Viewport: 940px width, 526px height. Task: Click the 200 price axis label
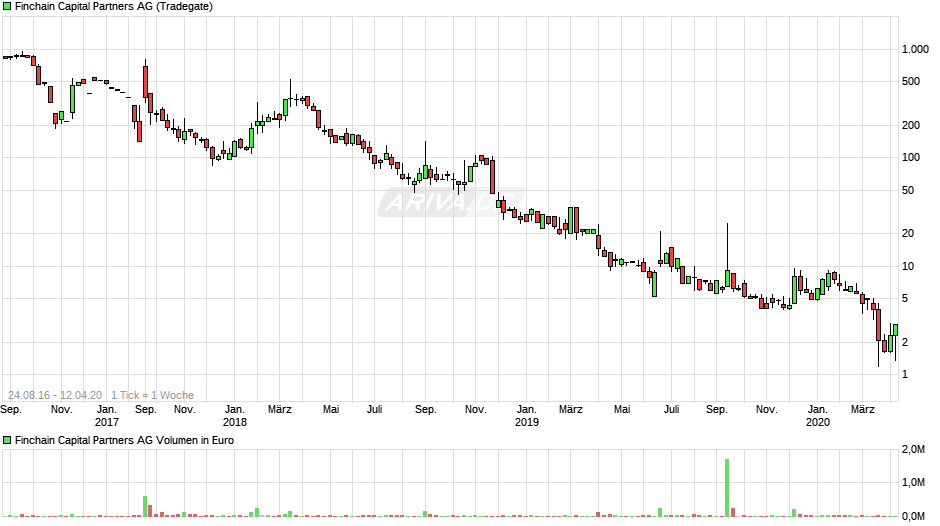911,125
